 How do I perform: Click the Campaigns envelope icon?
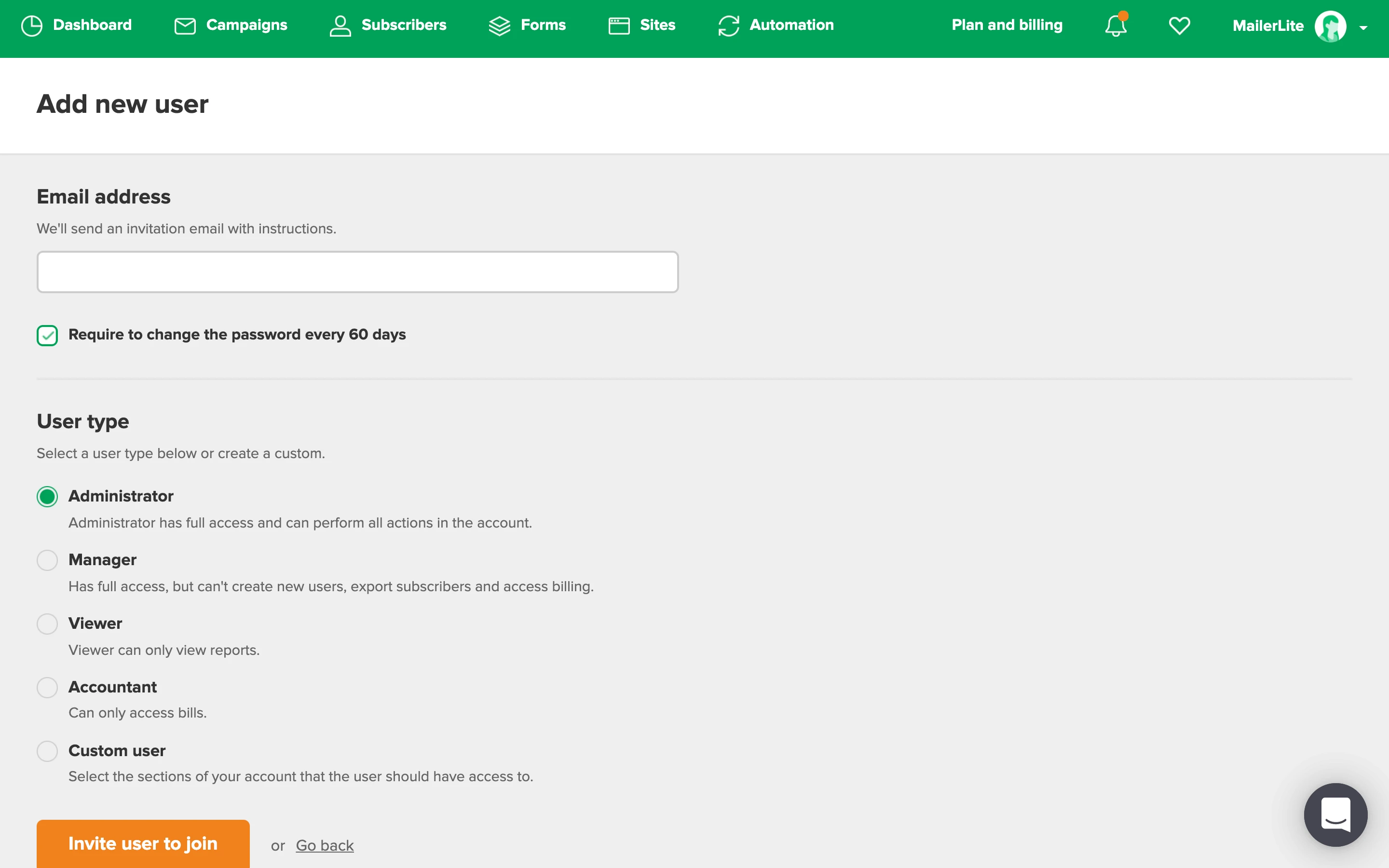pyautogui.click(x=185, y=26)
